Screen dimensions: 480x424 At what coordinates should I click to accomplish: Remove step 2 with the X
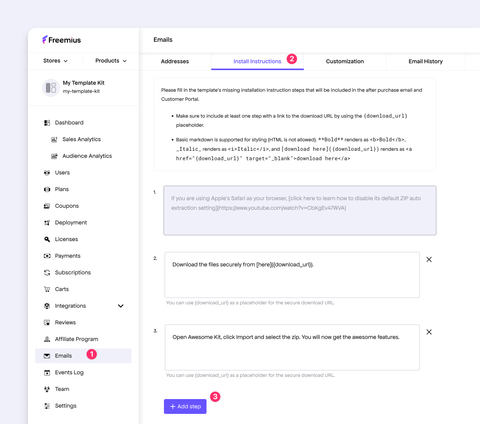coord(429,259)
